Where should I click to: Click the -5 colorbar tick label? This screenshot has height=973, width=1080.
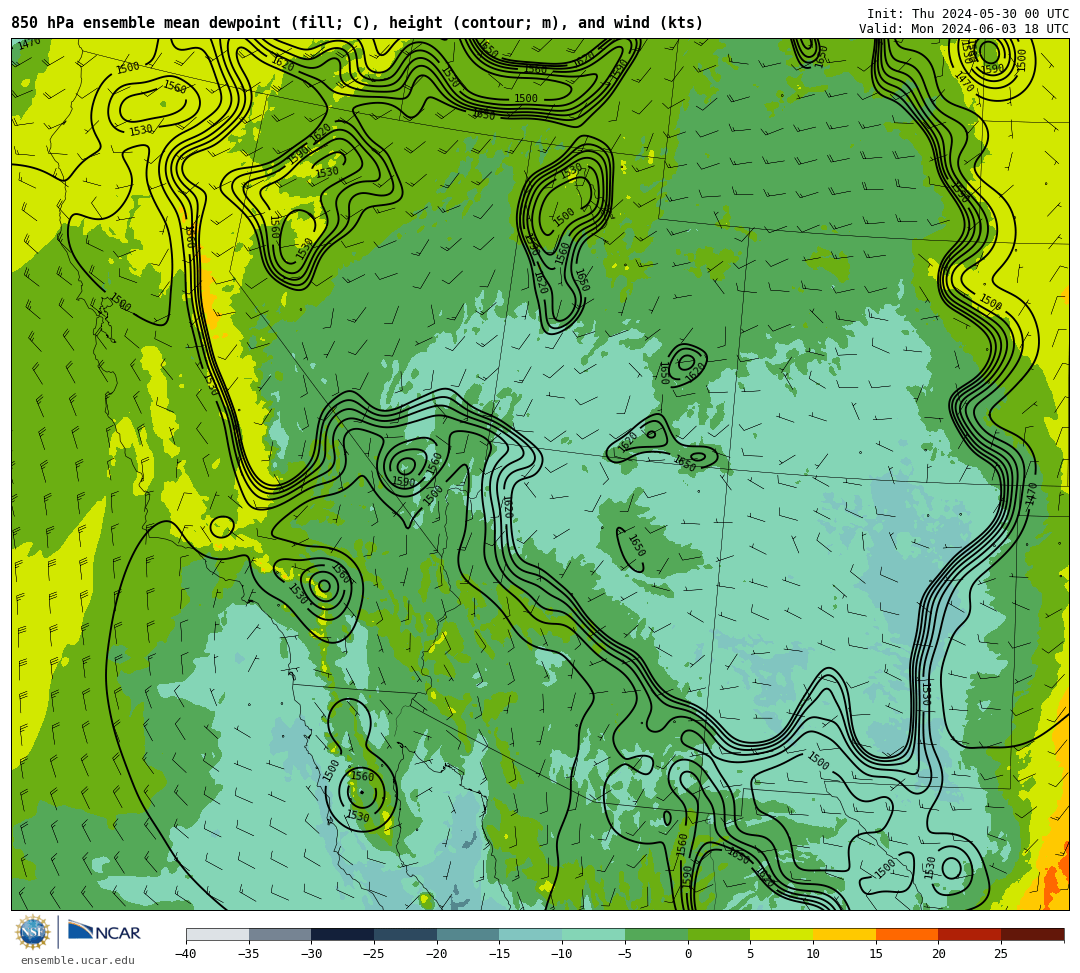(x=625, y=954)
